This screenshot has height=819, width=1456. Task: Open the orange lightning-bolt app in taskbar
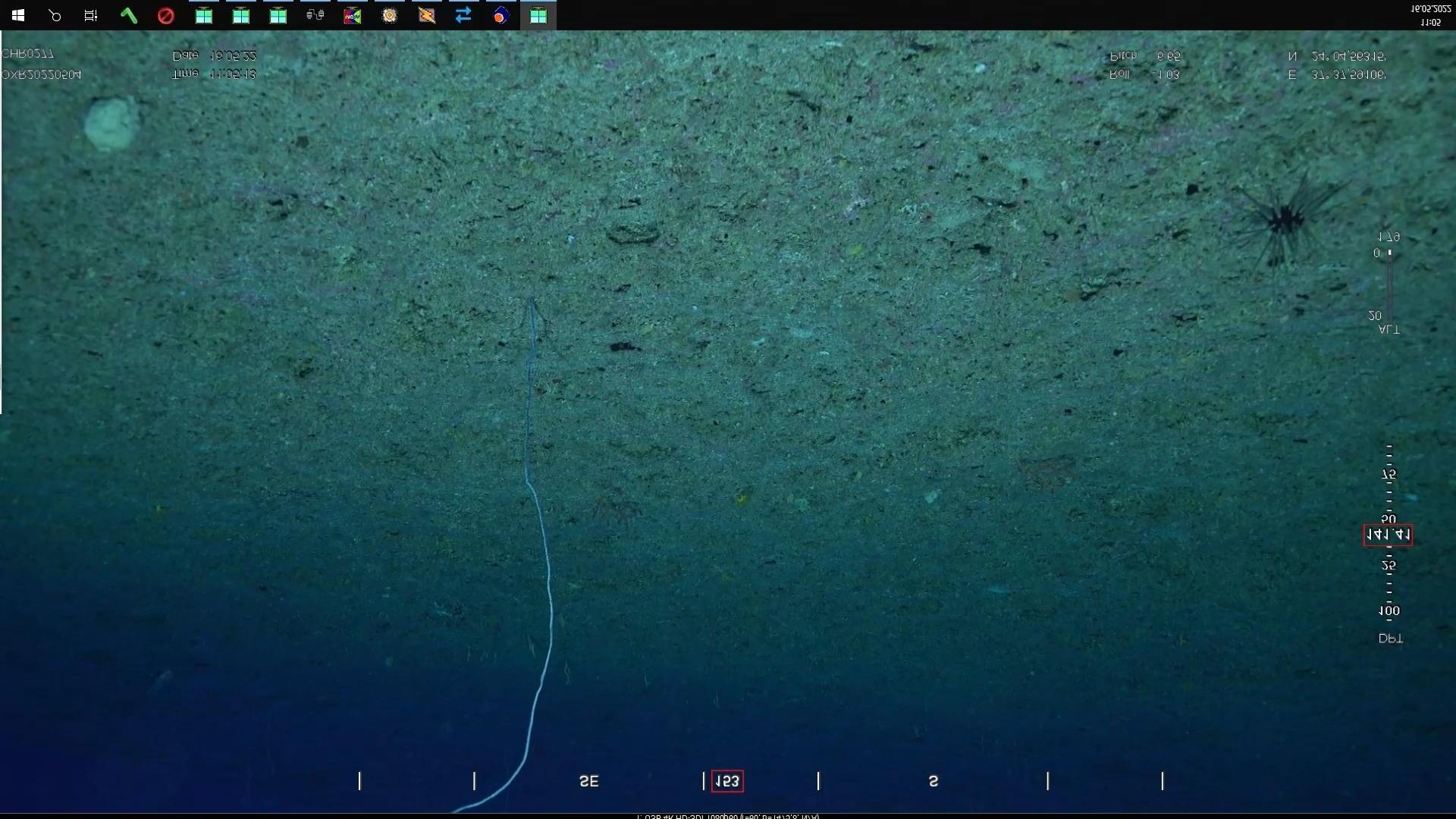point(427,15)
